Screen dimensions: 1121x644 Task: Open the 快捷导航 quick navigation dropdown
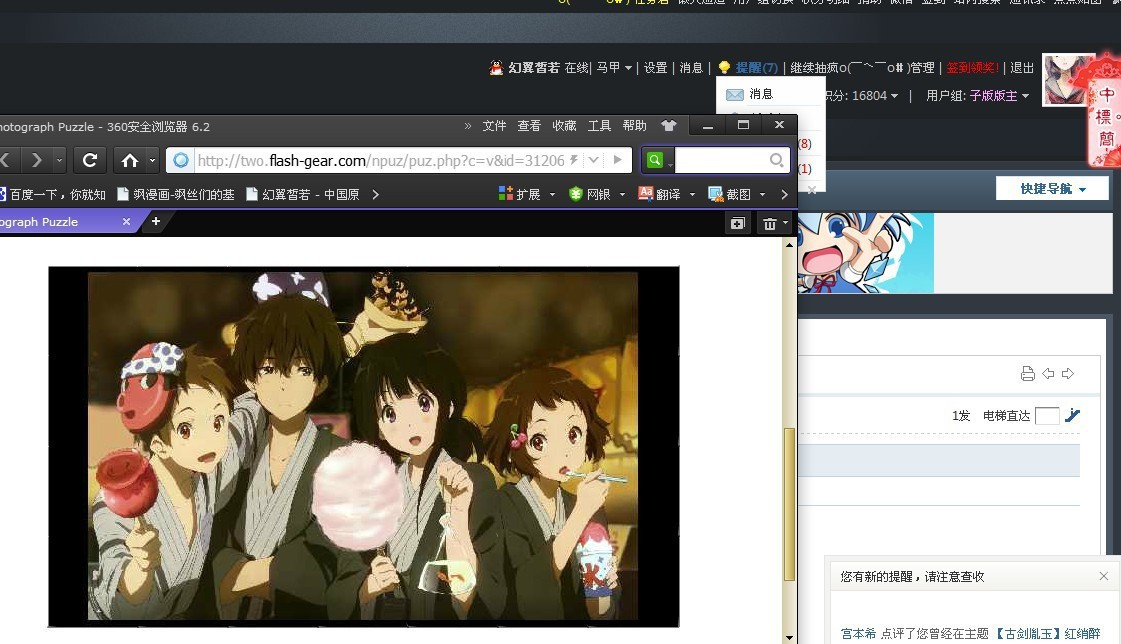[1053, 188]
